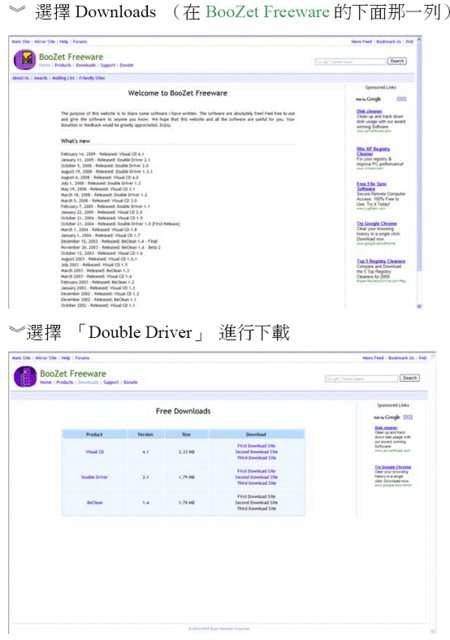Screen dimensions: 450x640
Task: Click the Search button on the Welcome page
Action: [x=397, y=61]
